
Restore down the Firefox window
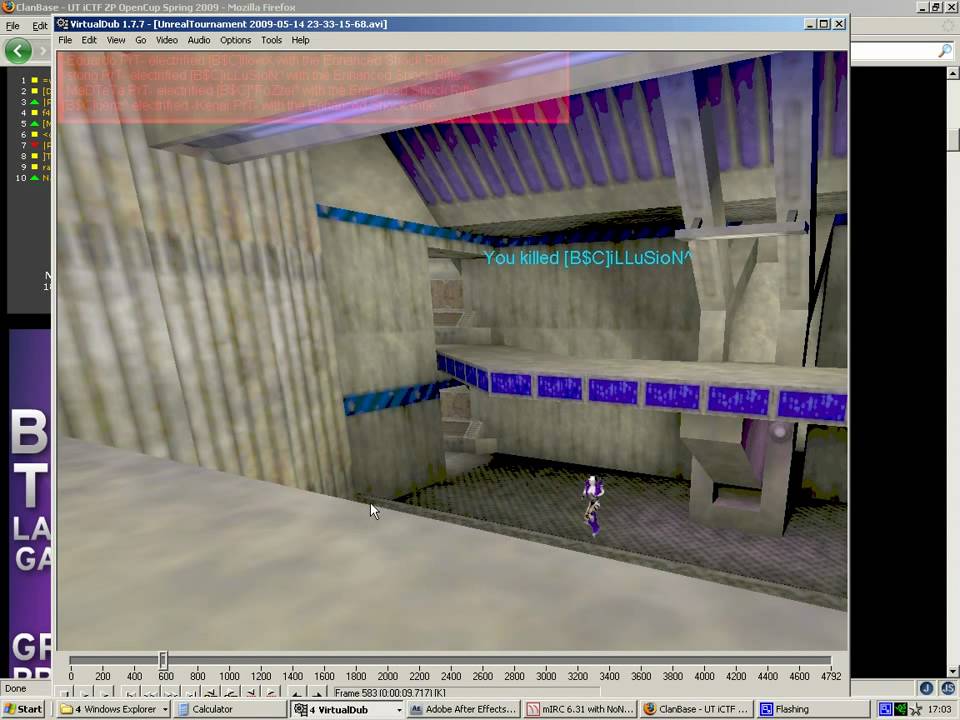[937, 7]
